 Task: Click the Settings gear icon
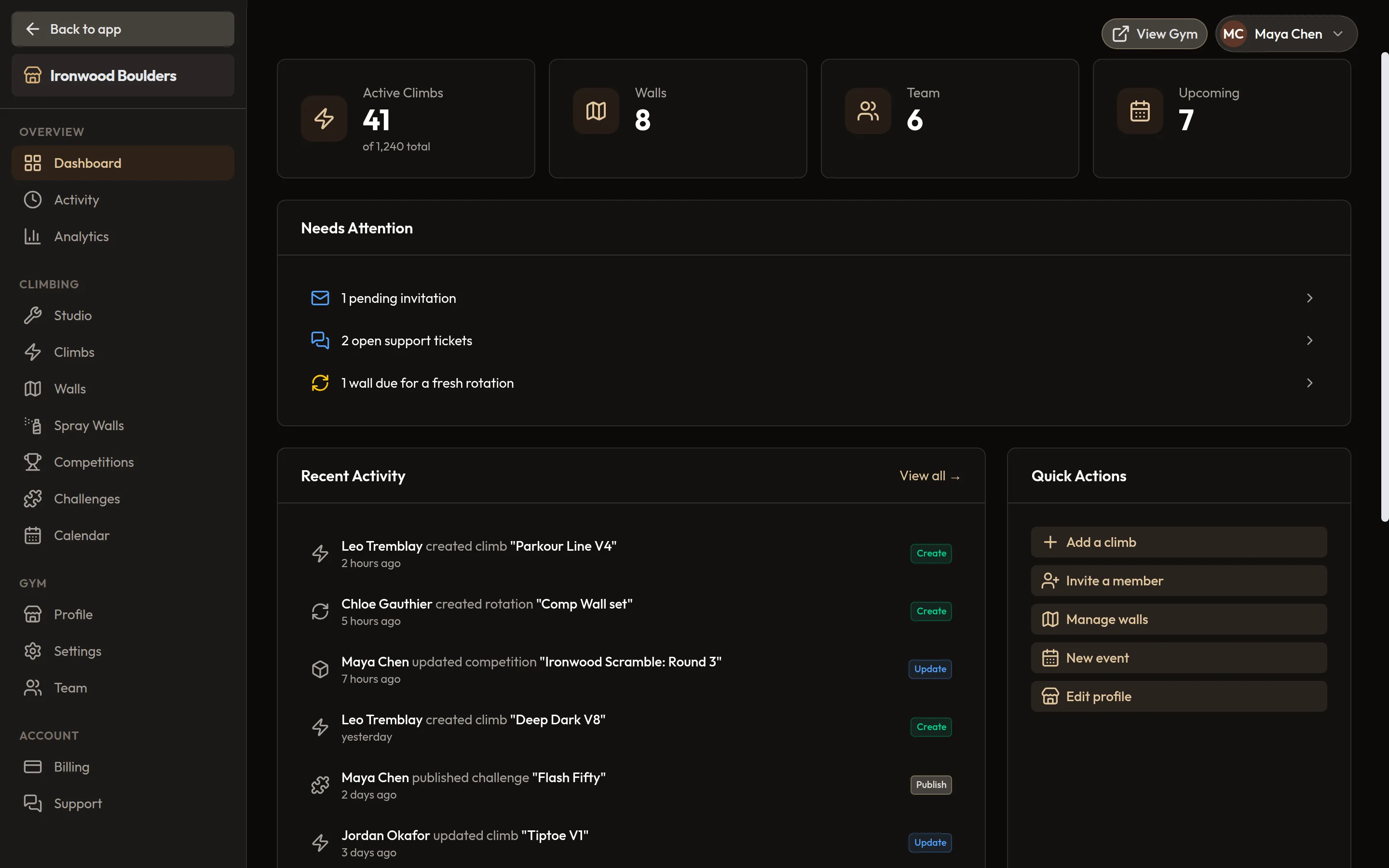pyautogui.click(x=33, y=651)
